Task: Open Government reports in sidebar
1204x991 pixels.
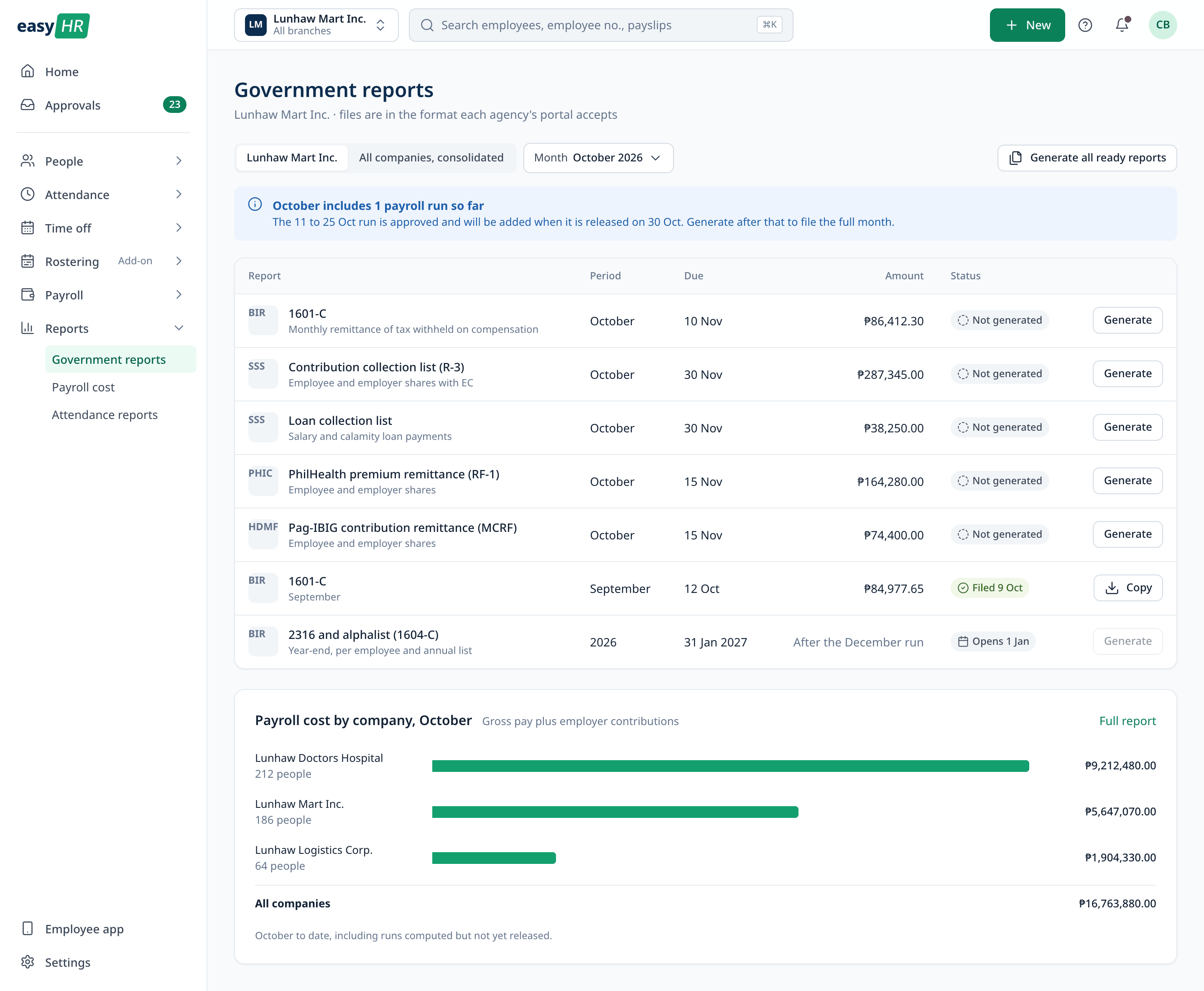Action: coord(120,360)
